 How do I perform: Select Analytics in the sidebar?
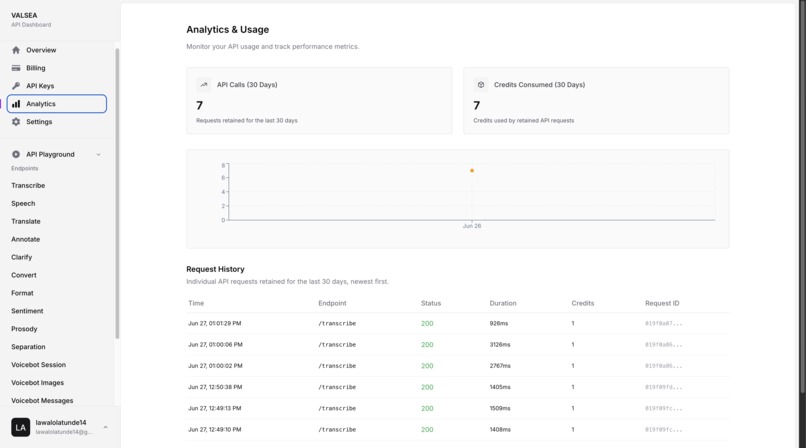[57, 104]
